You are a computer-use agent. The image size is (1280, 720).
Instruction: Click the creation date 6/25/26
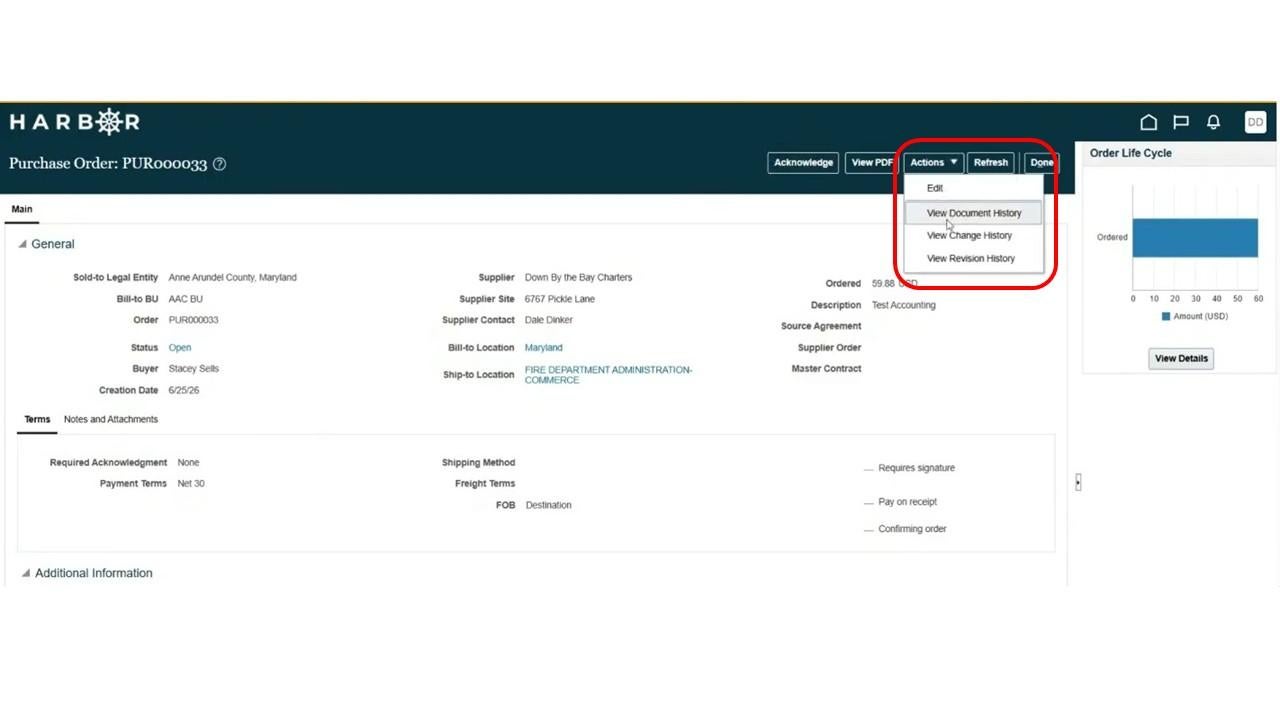pyautogui.click(x=184, y=391)
